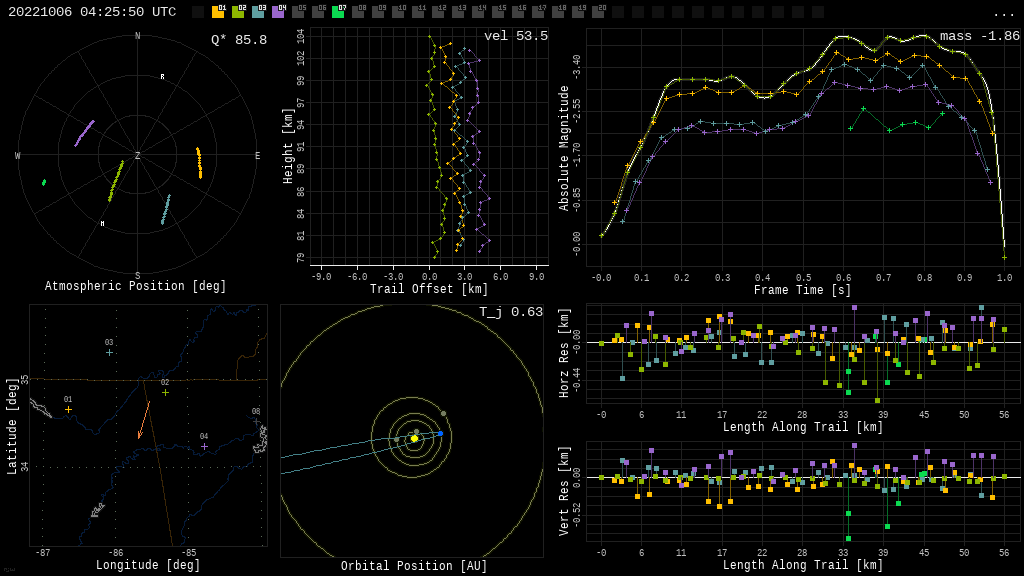Click the UTC timestamp at top left
Screen dimensions: 1024x576
point(92,12)
